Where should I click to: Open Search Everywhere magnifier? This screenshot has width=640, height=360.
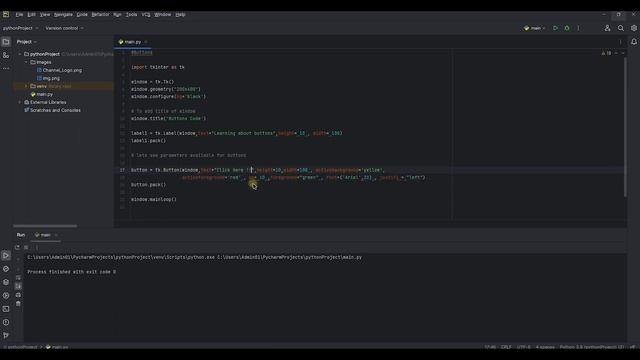coord(620,28)
